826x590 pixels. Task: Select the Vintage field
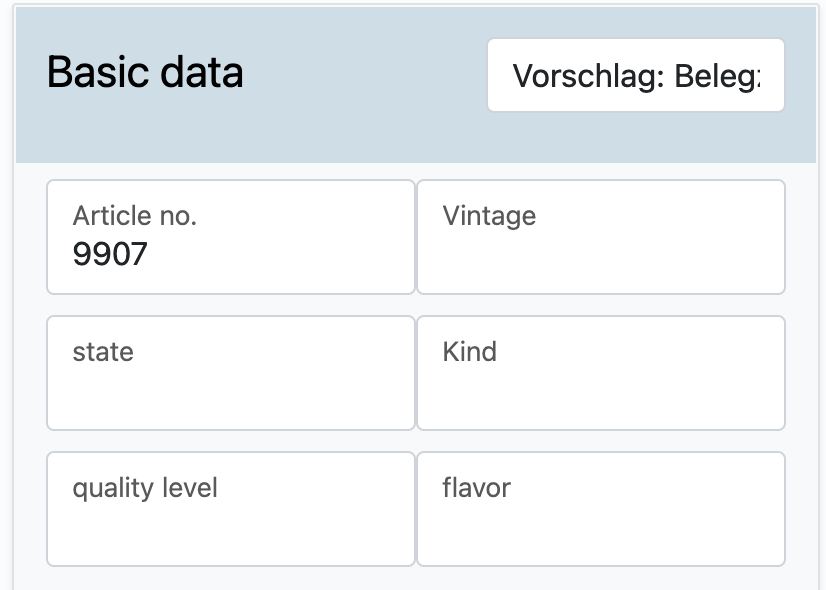(x=600, y=237)
